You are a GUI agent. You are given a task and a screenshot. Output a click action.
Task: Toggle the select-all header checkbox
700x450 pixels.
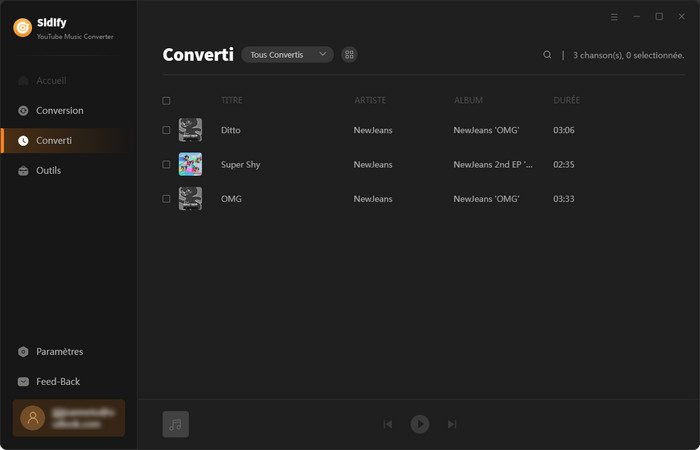(166, 101)
